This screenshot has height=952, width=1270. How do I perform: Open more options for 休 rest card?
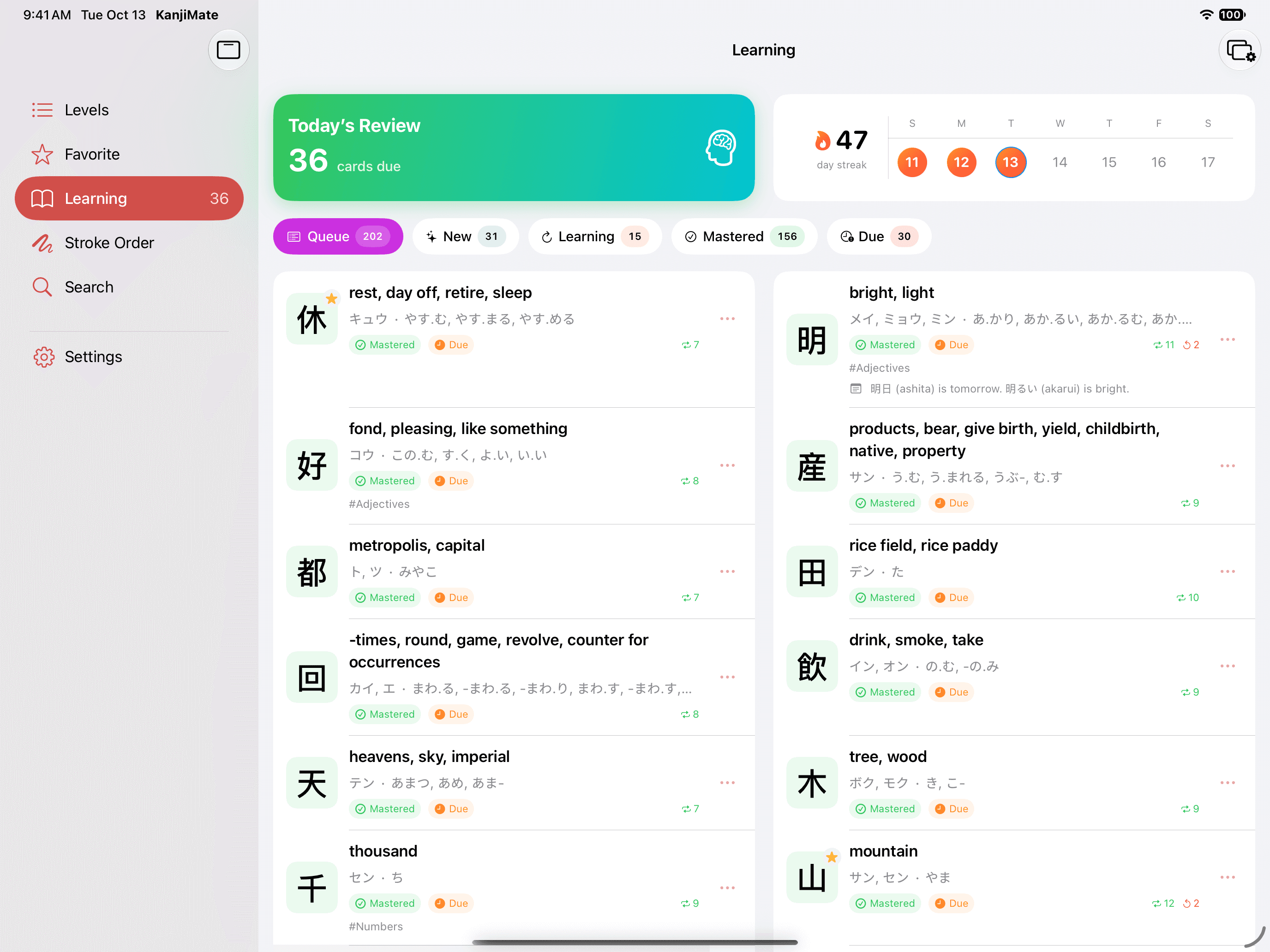[727, 318]
